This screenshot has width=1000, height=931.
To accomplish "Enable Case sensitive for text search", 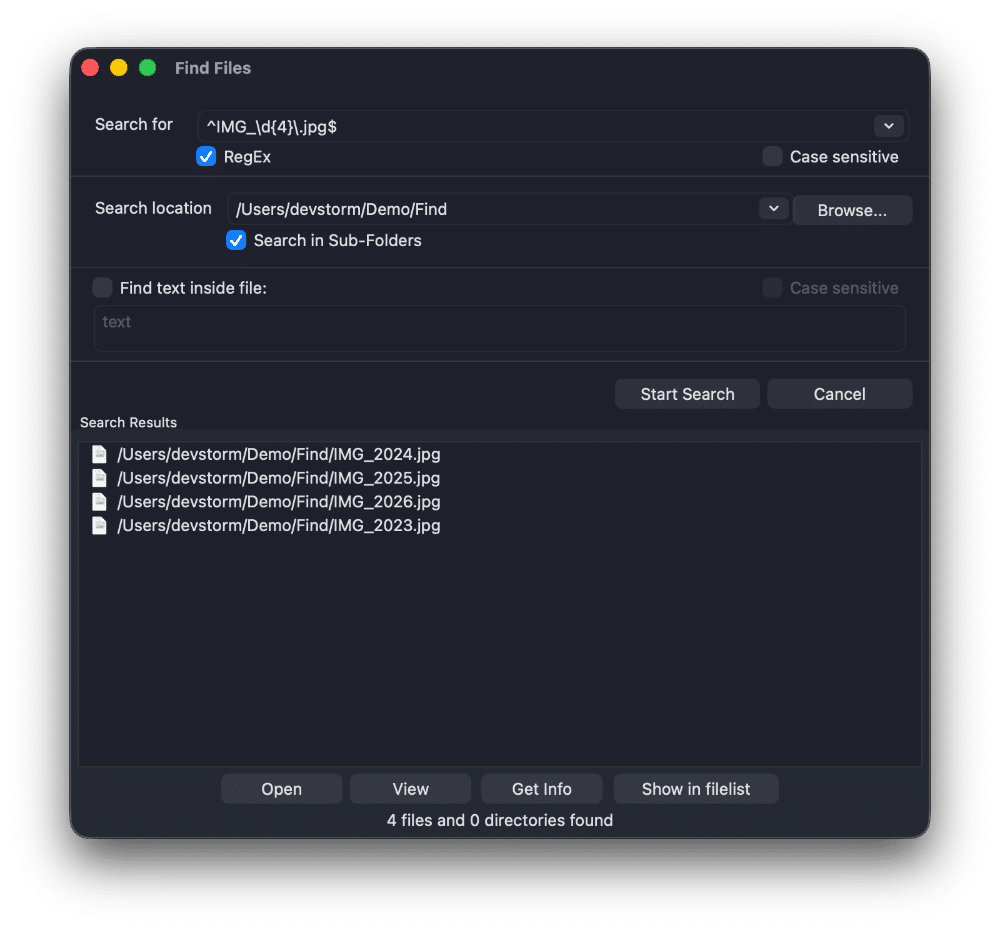I will click(771, 287).
